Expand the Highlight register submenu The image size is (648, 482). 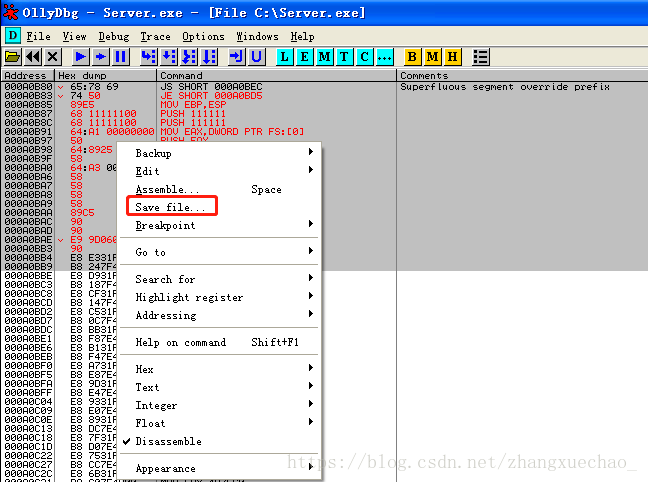point(220,297)
